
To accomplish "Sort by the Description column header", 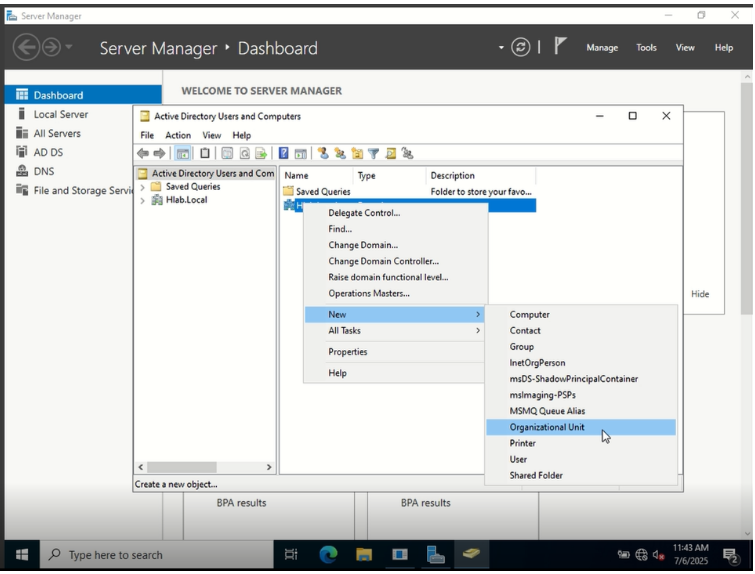I will [481, 176].
